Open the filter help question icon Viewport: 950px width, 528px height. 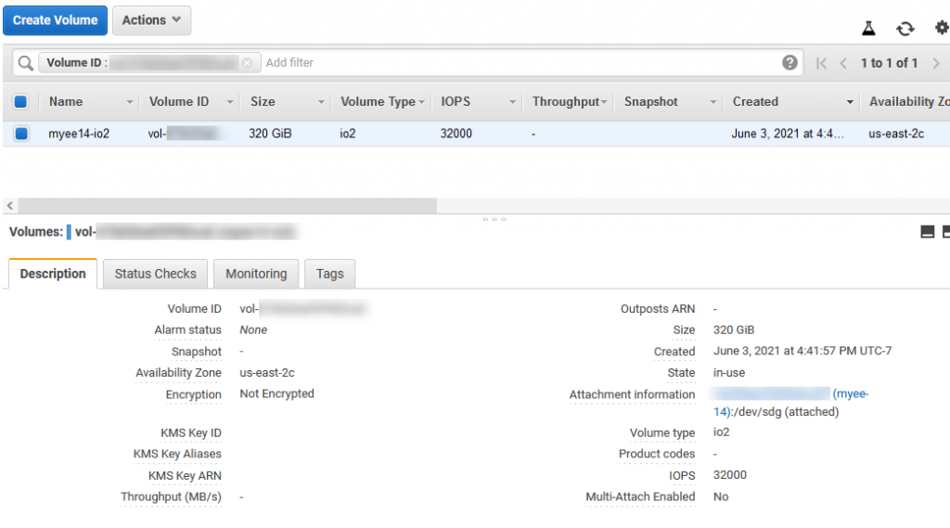click(x=789, y=62)
